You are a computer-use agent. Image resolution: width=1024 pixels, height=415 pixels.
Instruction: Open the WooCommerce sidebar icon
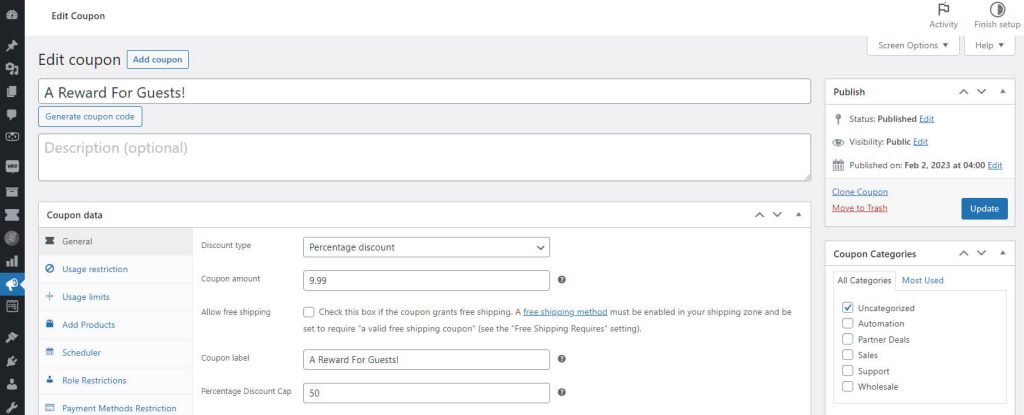click(x=12, y=165)
